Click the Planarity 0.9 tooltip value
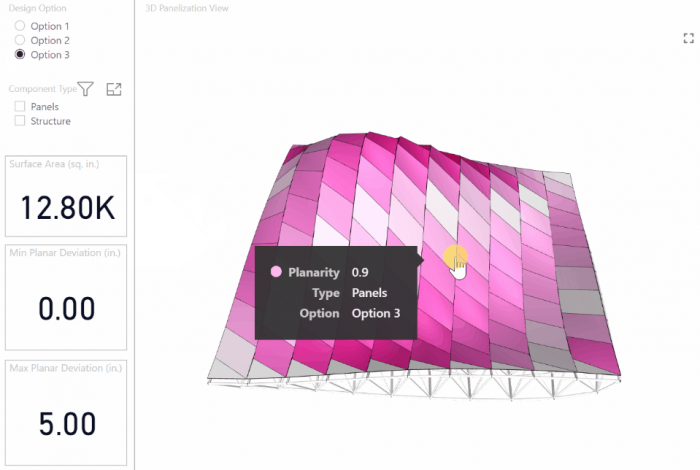This screenshot has height=470, width=700. pos(360,272)
